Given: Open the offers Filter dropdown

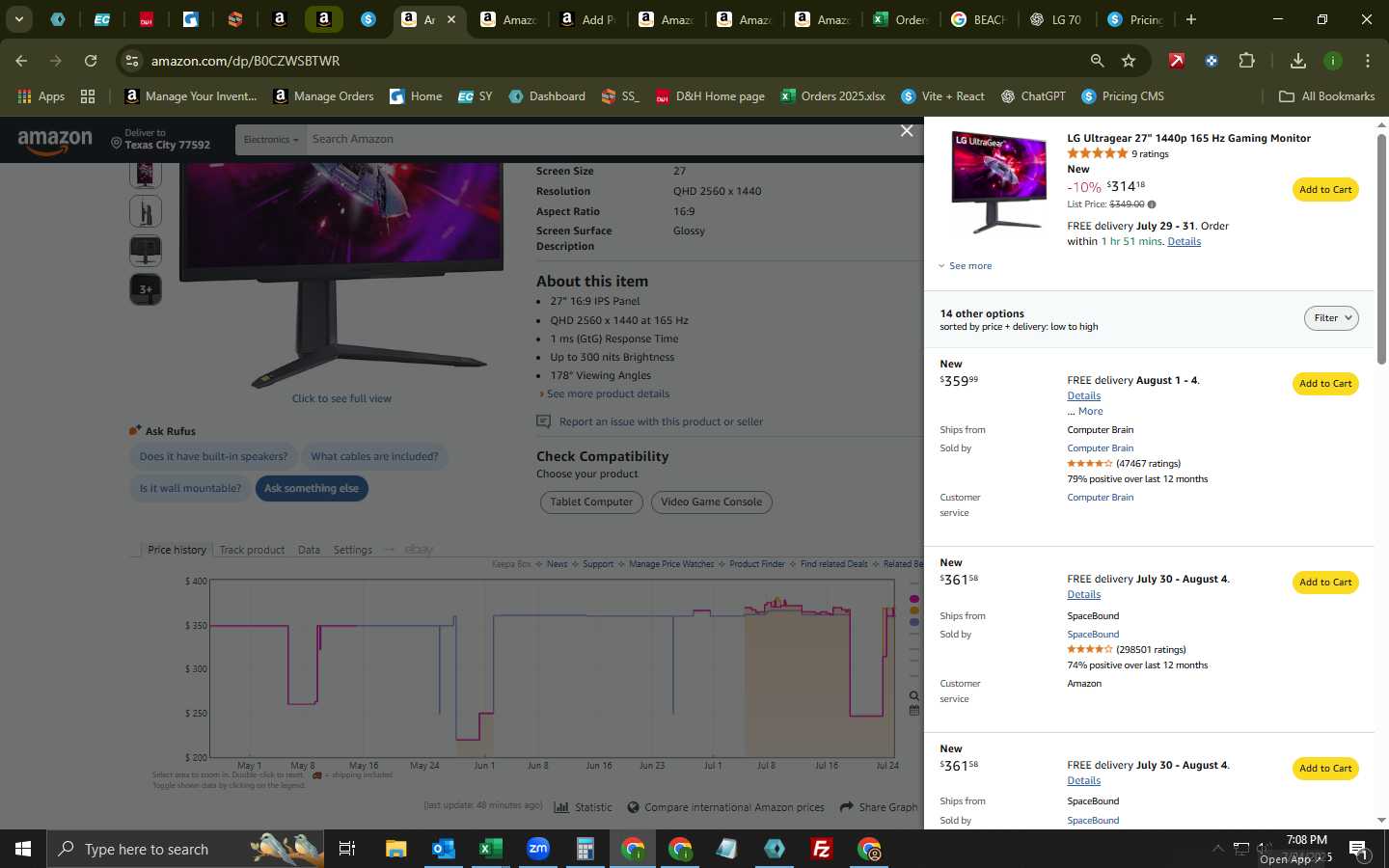Looking at the screenshot, I should pyautogui.click(x=1331, y=318).
